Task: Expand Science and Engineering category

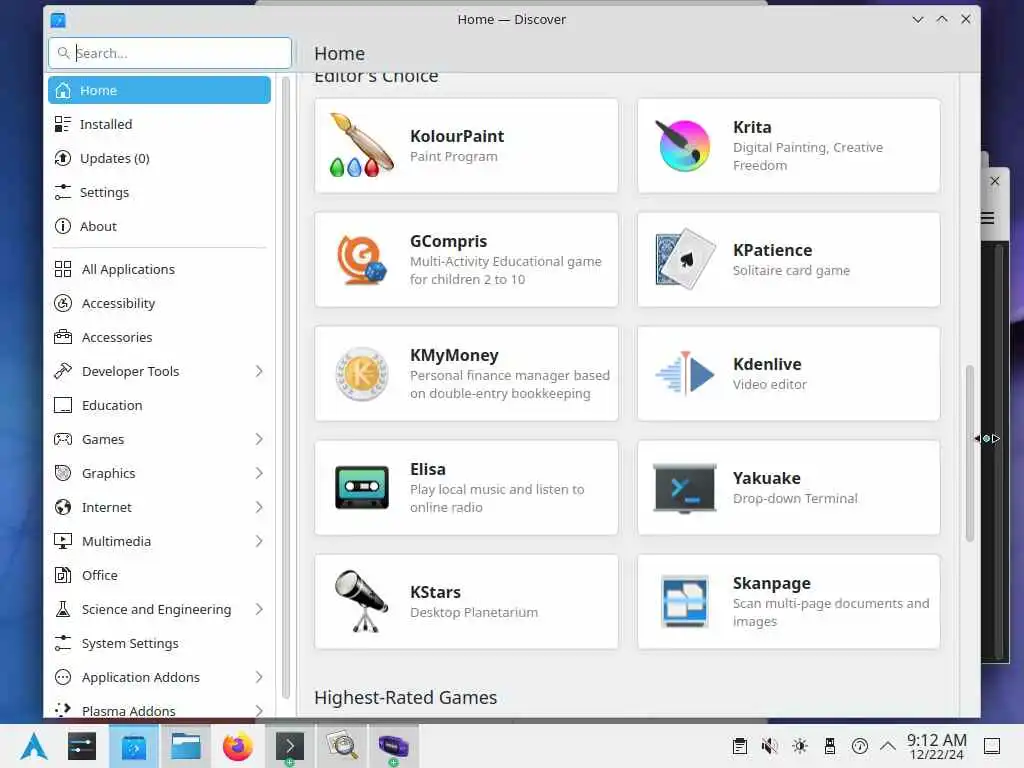Action: coord(259,609)
